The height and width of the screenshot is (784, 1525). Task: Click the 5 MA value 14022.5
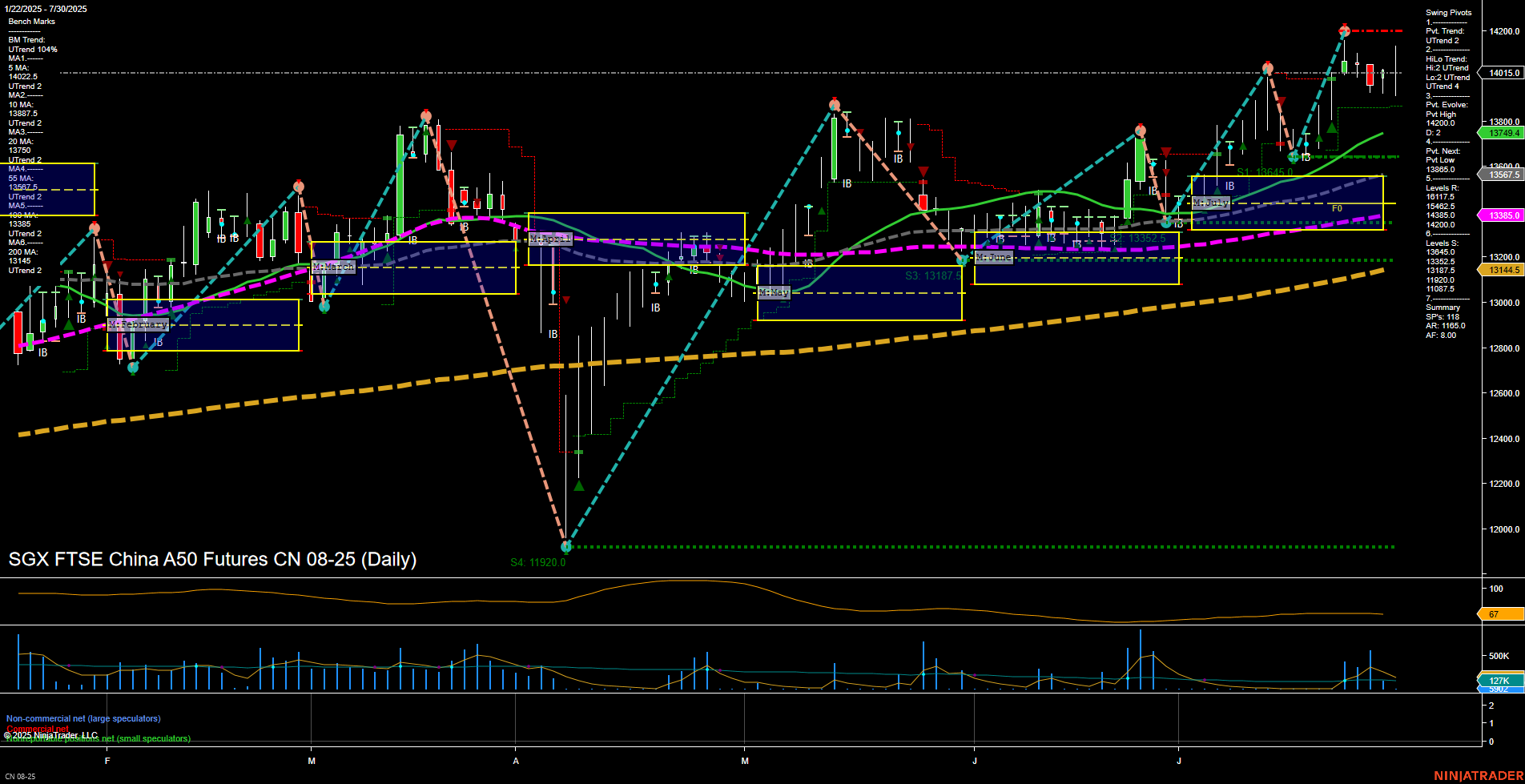point(23,77)
